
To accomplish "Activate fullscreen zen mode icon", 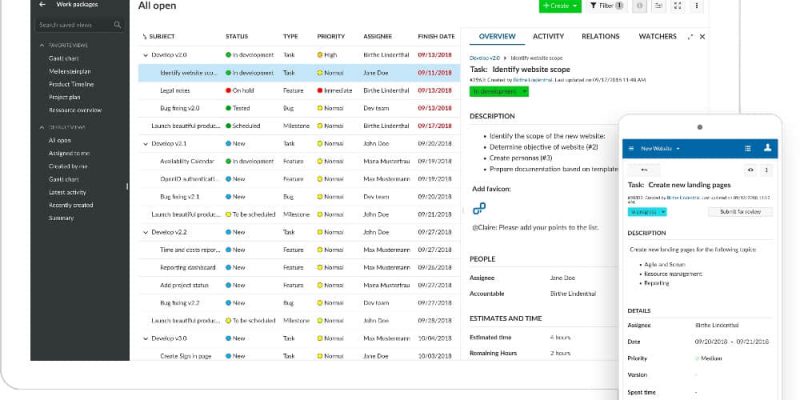I will tap(678, 6).
